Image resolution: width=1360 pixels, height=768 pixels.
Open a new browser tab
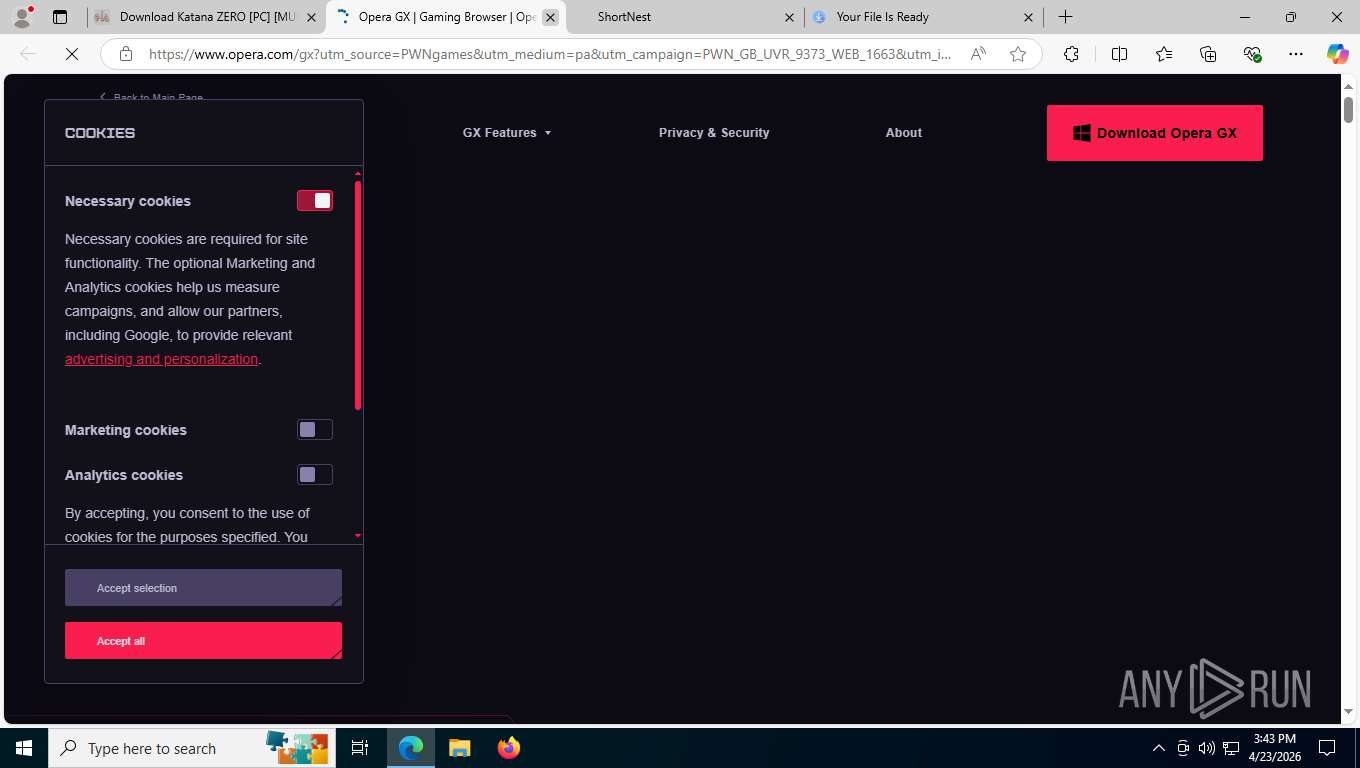pyautogui.click(x=1066, y=17)
